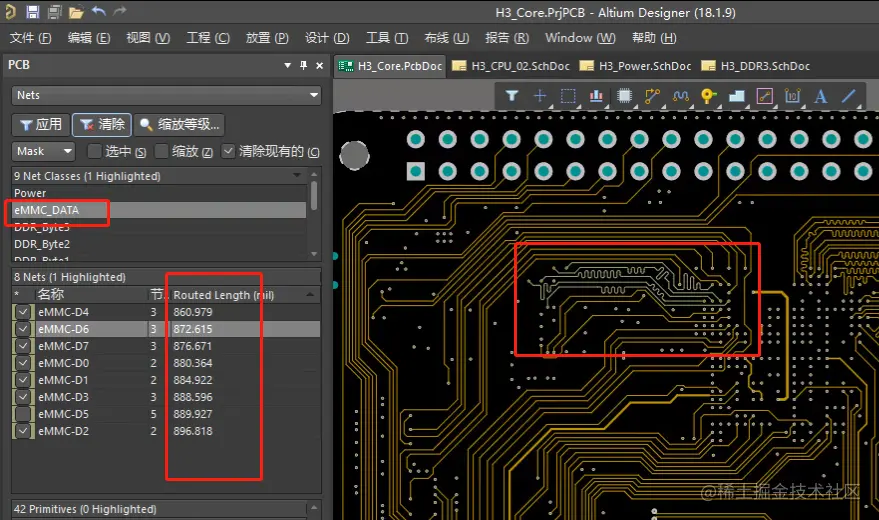Click the Place Keepout track tool

(x=765, y=96)
